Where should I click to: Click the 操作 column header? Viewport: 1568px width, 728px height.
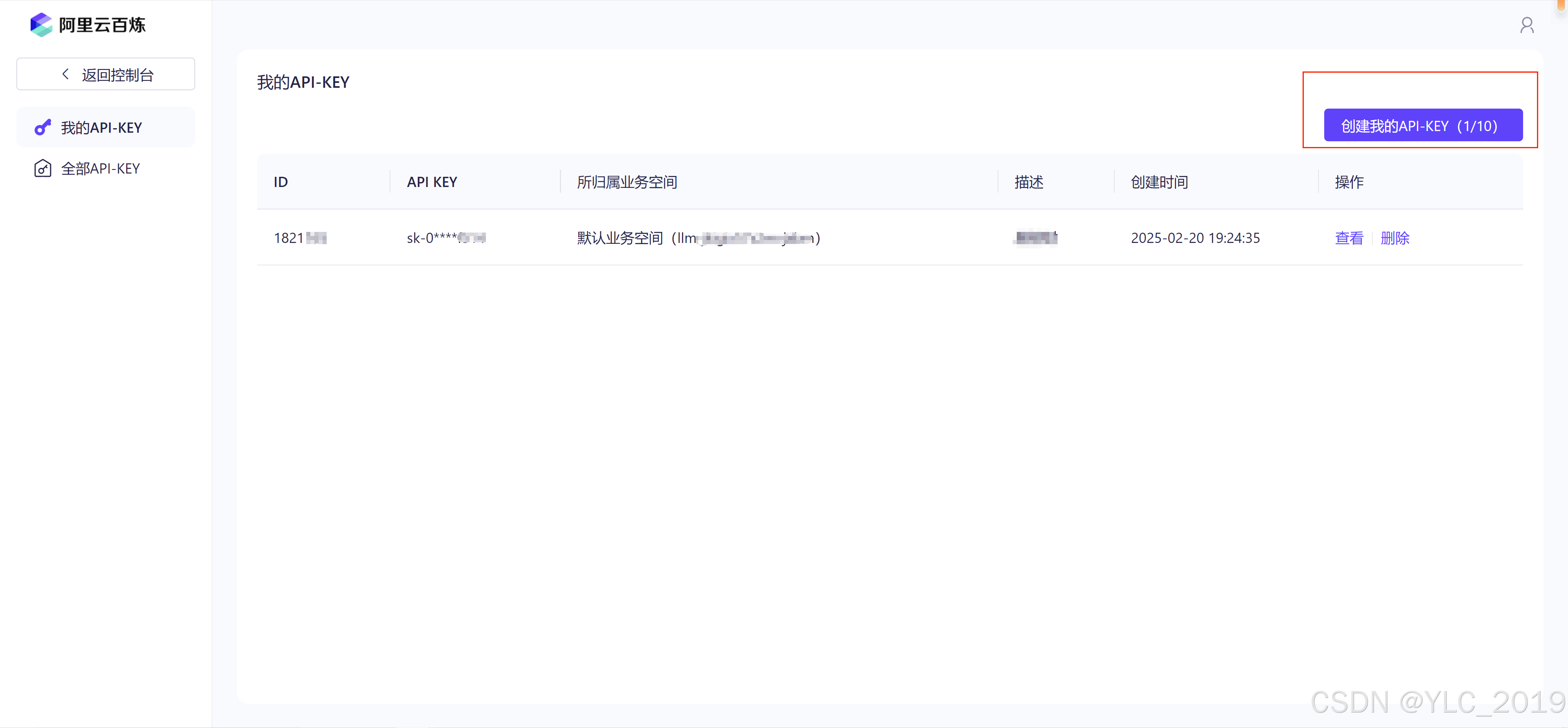pyautogui.click(x=1349, y=182)
